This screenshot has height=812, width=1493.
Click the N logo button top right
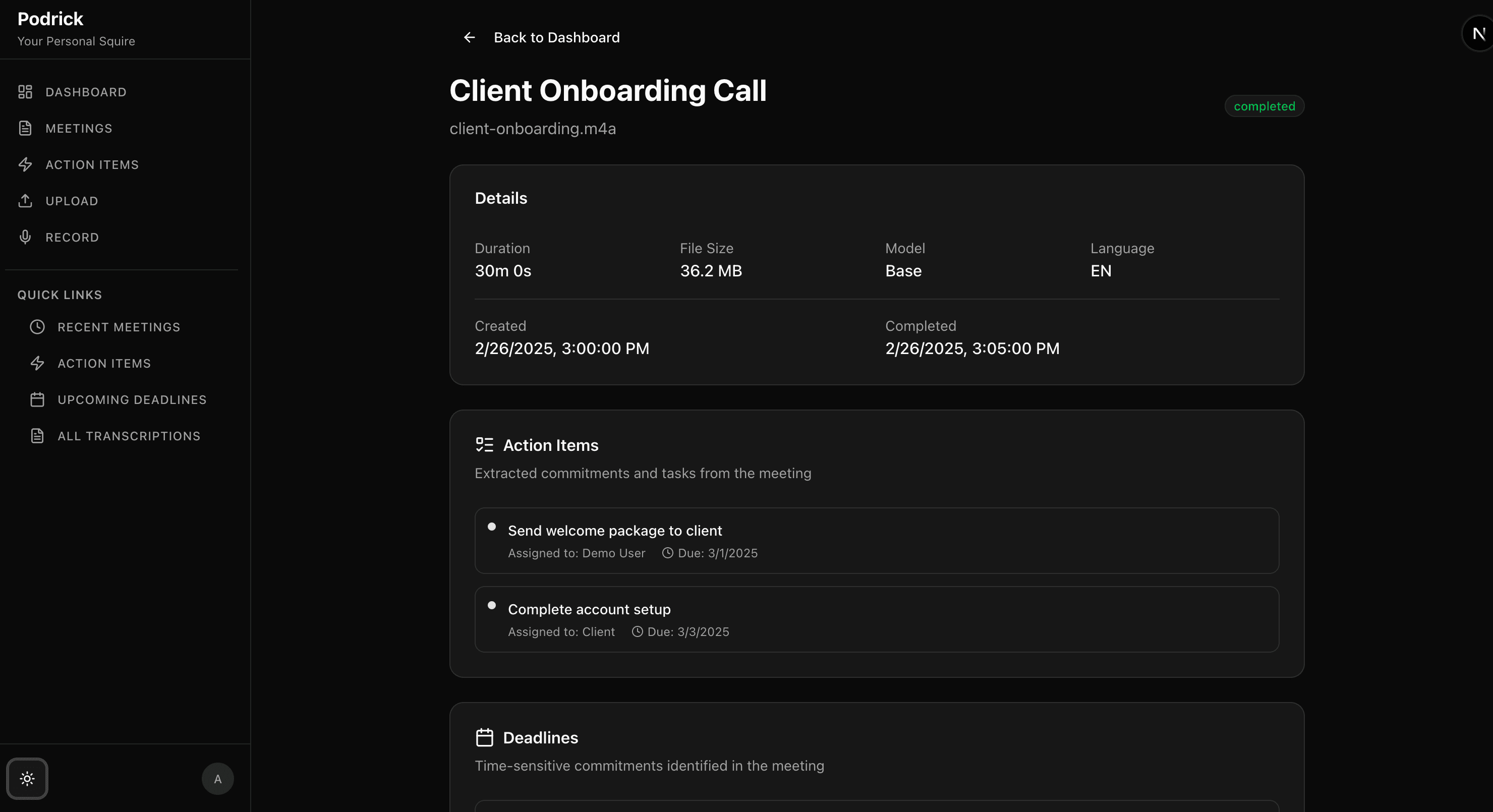coord(1478,34)
